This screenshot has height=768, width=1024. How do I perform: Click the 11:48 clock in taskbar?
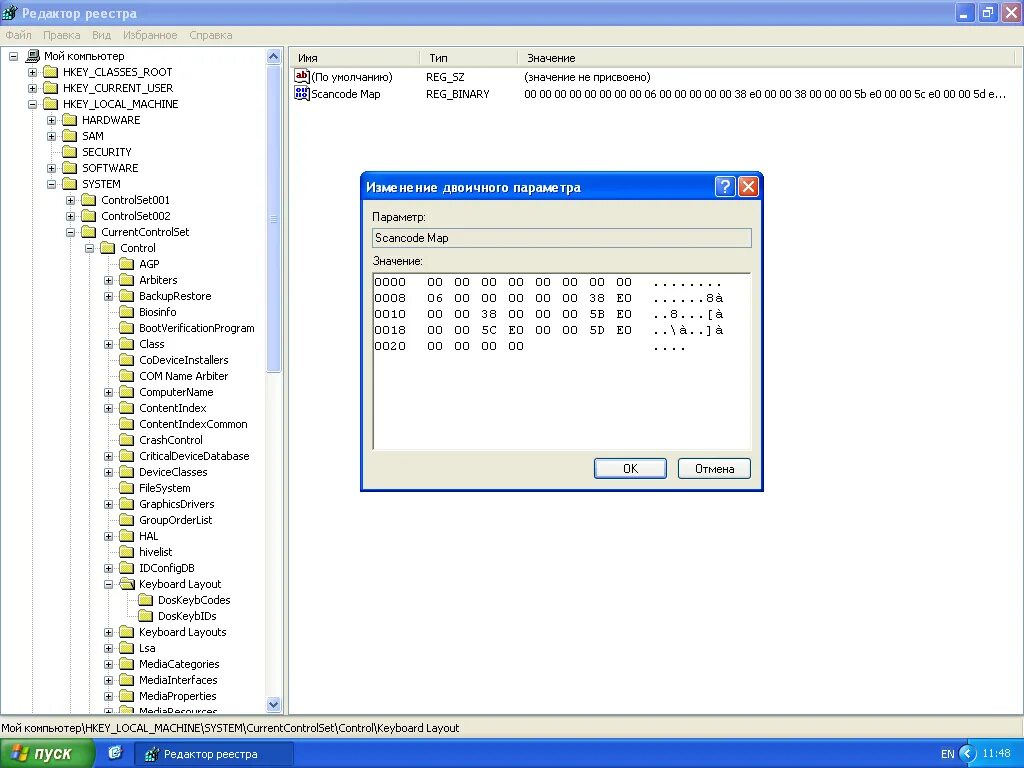coord(997,754)
